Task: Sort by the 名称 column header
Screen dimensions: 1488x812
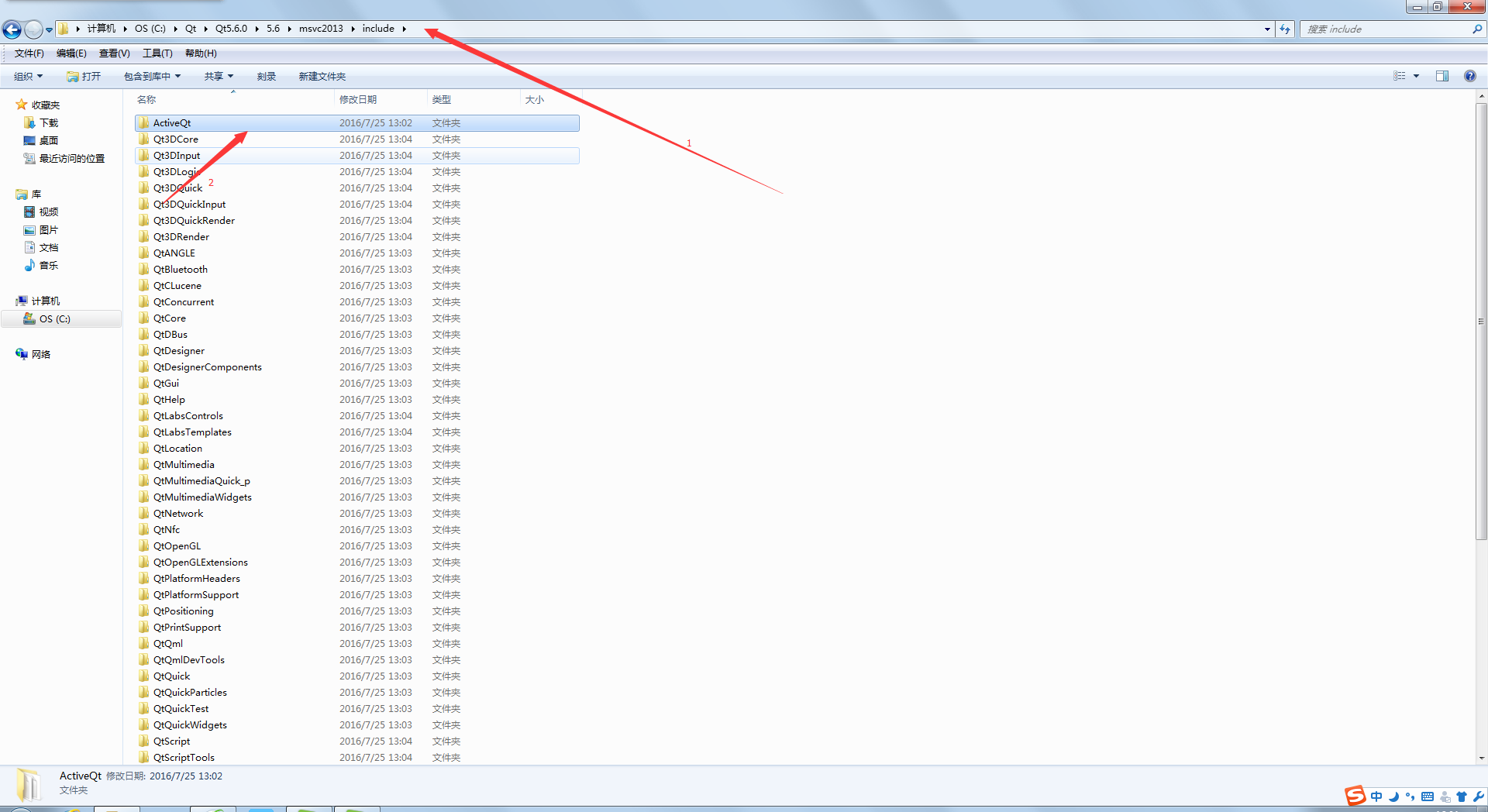Action: 146,99
